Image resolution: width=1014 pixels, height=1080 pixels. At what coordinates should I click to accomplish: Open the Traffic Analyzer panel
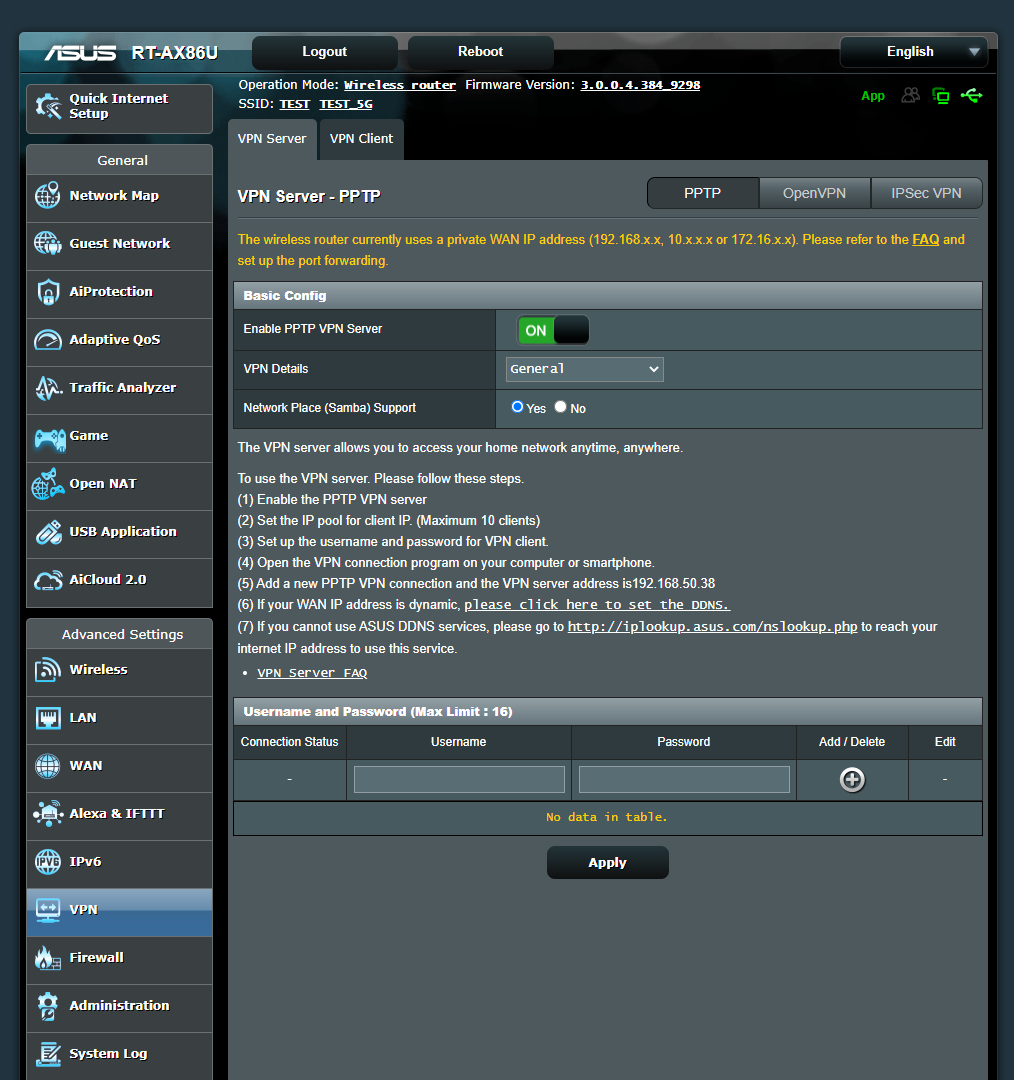[x=47, y=390]
